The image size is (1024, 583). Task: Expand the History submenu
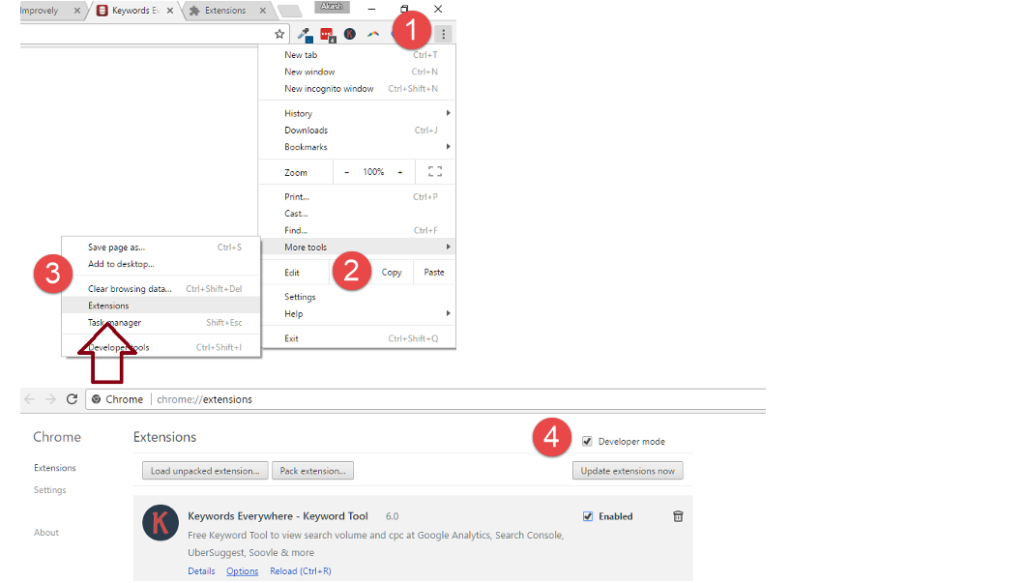357,114
